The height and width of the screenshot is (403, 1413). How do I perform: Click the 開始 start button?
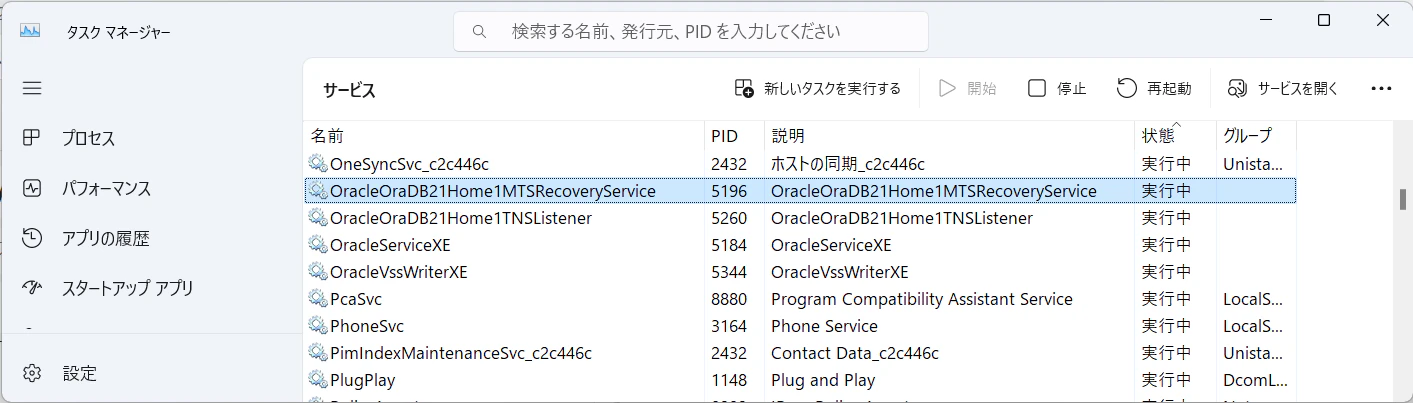tap(967, 88)
